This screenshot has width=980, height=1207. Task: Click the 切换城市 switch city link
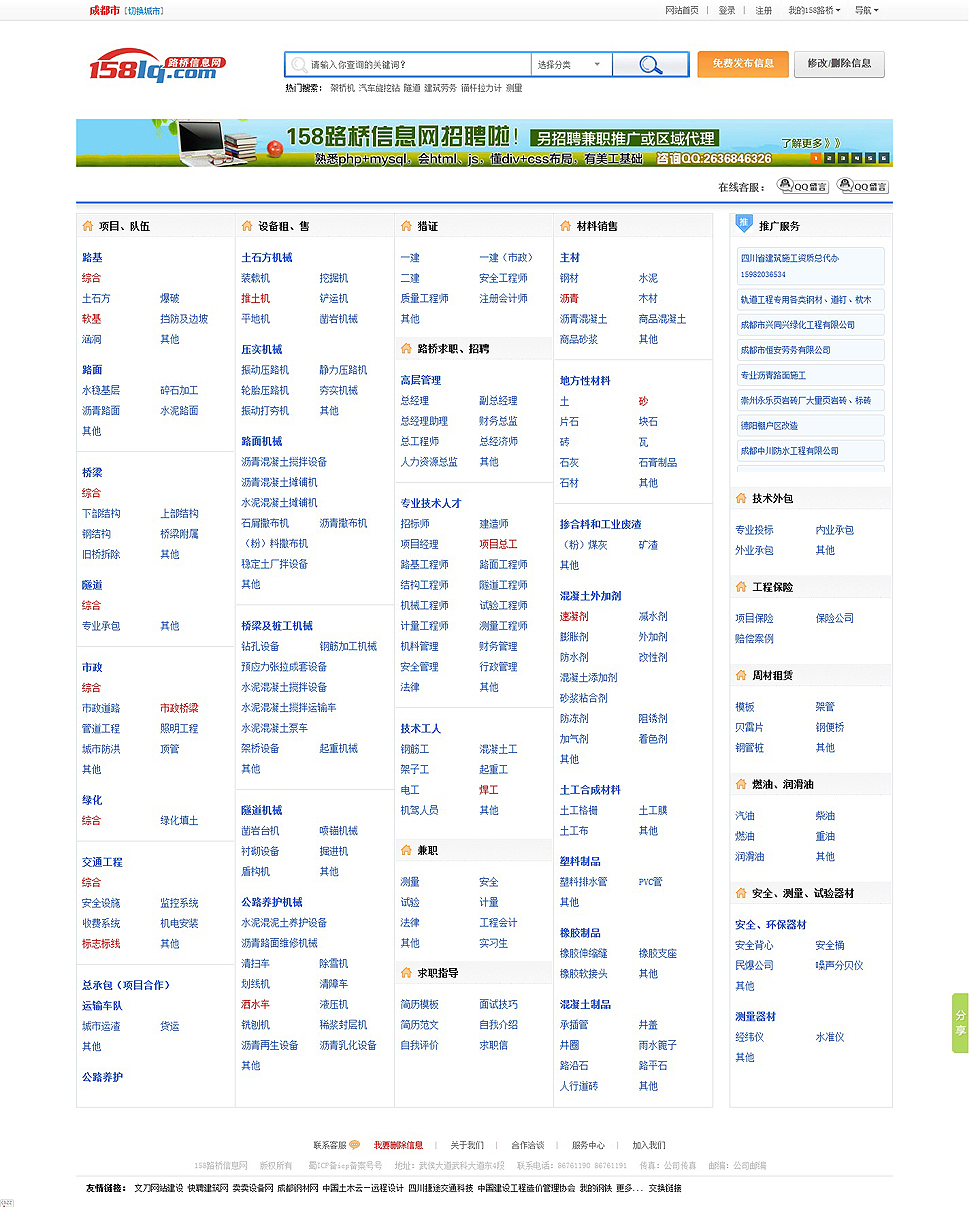pos(144,10)
